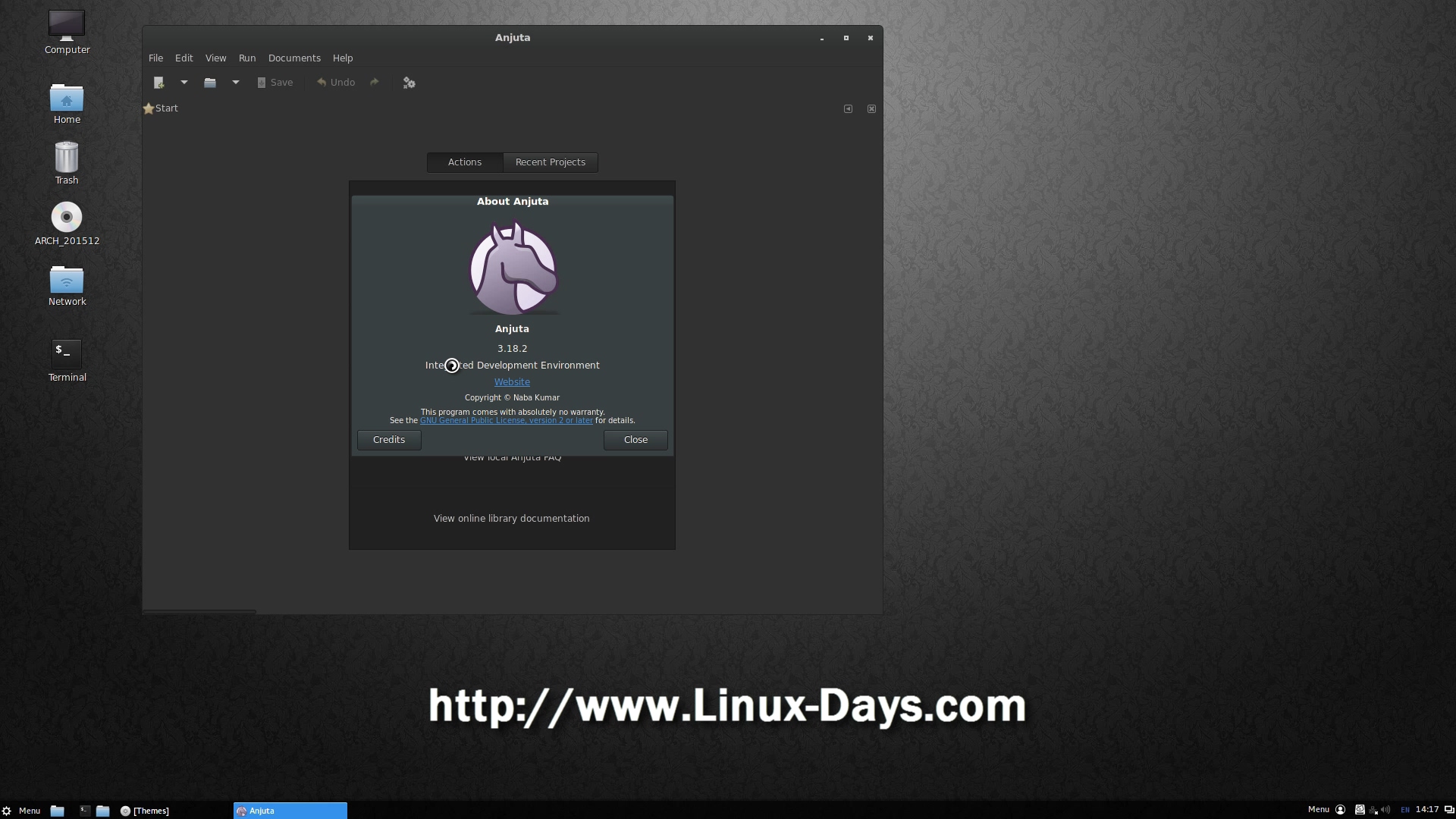Image resolution: width=1456 pixels, height=819 pixels.
Task: Click the Copyright © Naba Kumar text
Action: pos(512,398)
